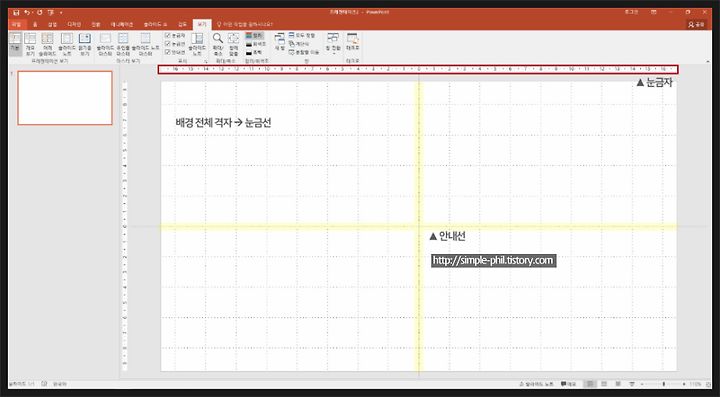Click the Tell Me search box
The width and height of the screenshot is (720, 397).
(245, 24)
